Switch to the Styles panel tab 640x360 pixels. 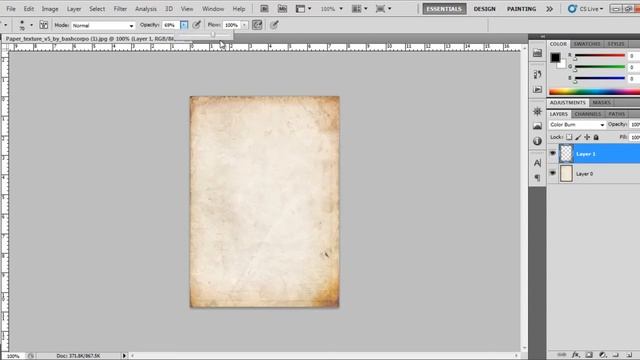pos(616,44)
